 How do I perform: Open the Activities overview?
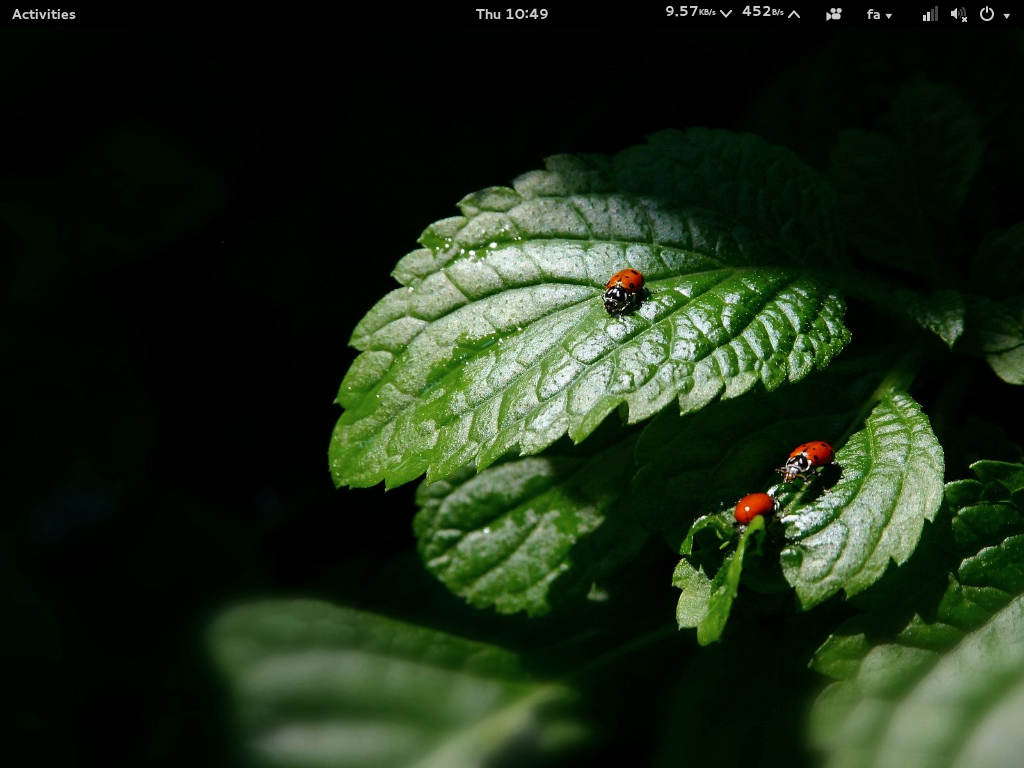pyautogui.click(x=43, y=14)
